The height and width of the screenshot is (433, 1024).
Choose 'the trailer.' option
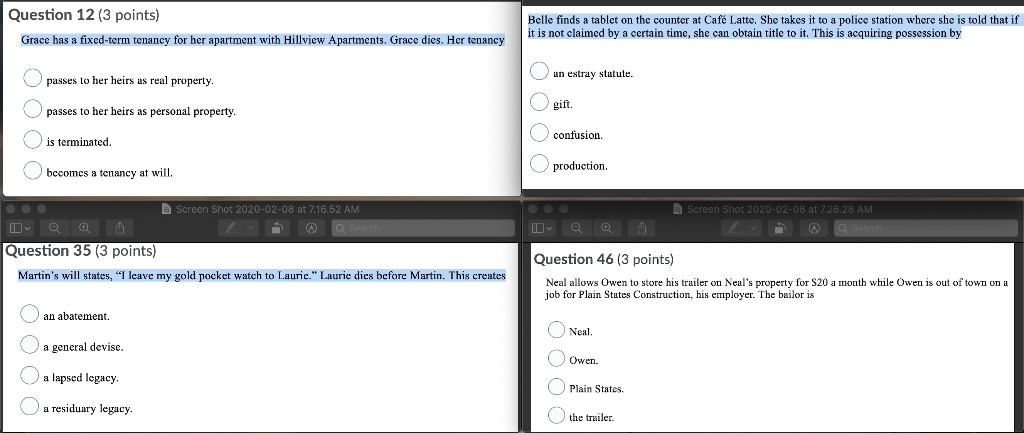pyautogui.click(x=556, y=415)
